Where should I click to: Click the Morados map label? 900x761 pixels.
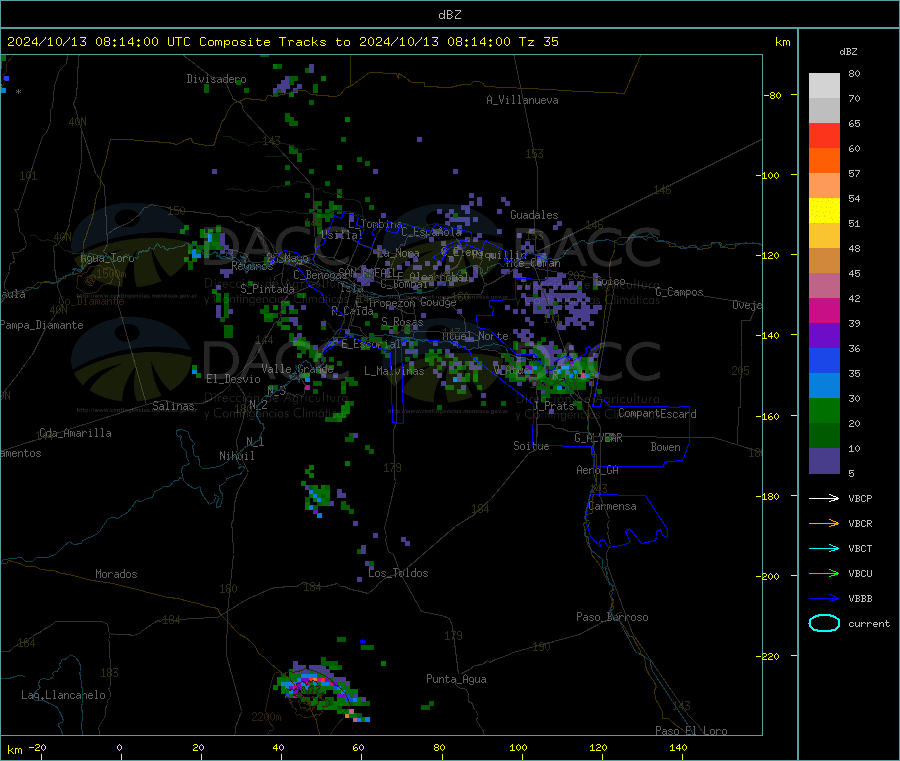[116, 574]
